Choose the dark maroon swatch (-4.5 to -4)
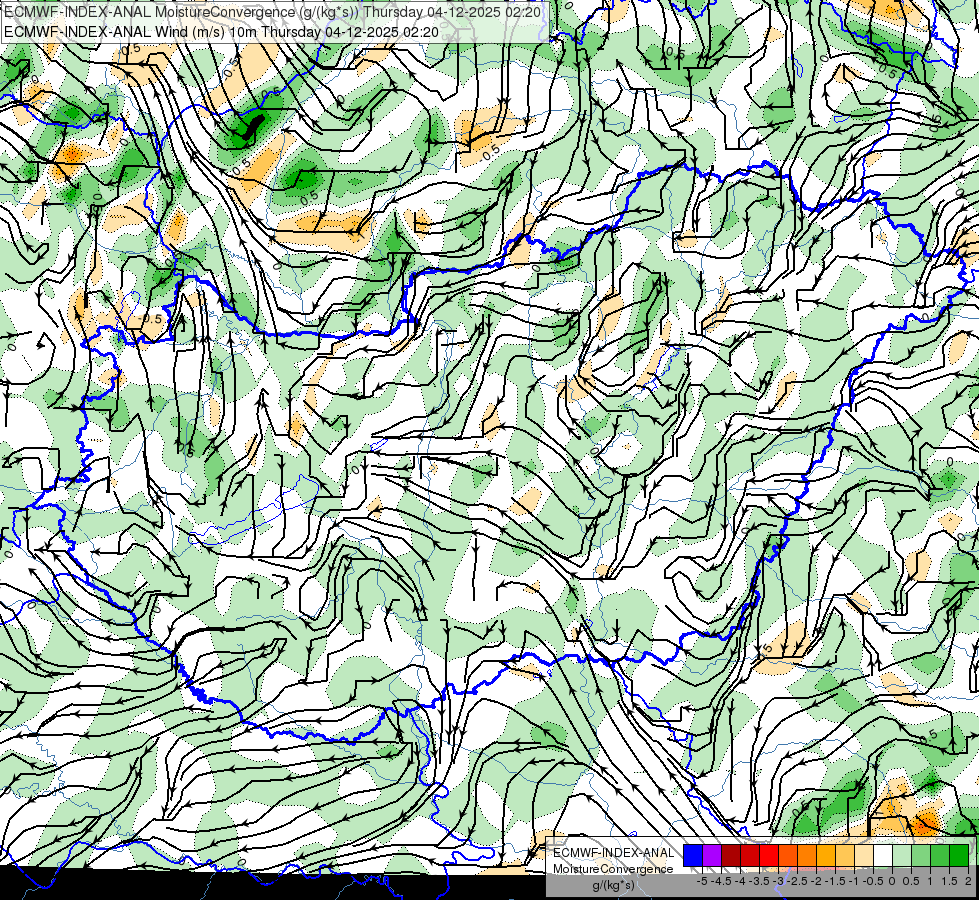This screenshot has height=900, width=979. point(731,856)
